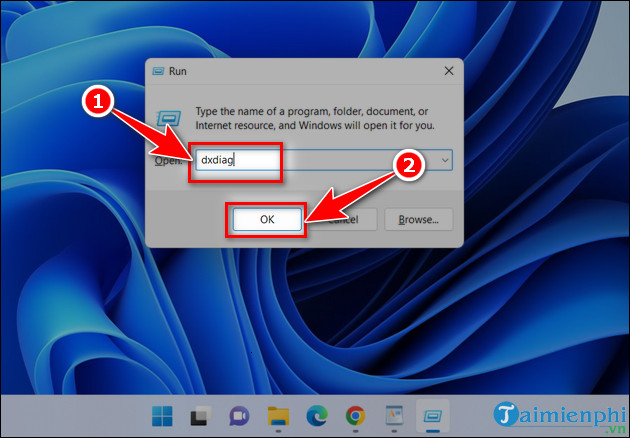Launch Microsoft Edge from the taskbar
The height and width of the screenshot is (438, 630).
(x=317, y=415)
